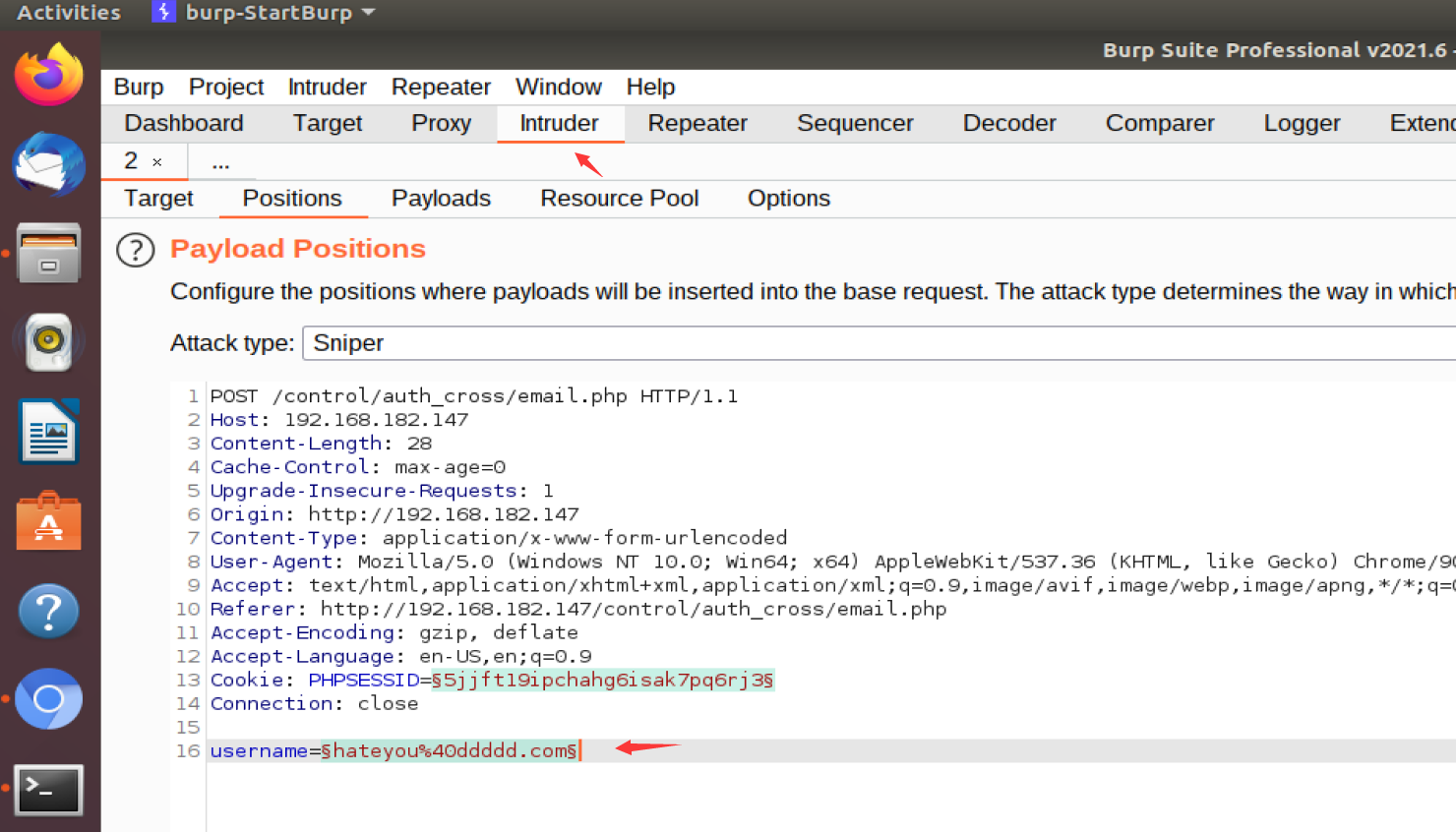Viewport: 1456px width, 832px height.
Task: Open Chromium browser from the dock
Action: pos(49,699)
